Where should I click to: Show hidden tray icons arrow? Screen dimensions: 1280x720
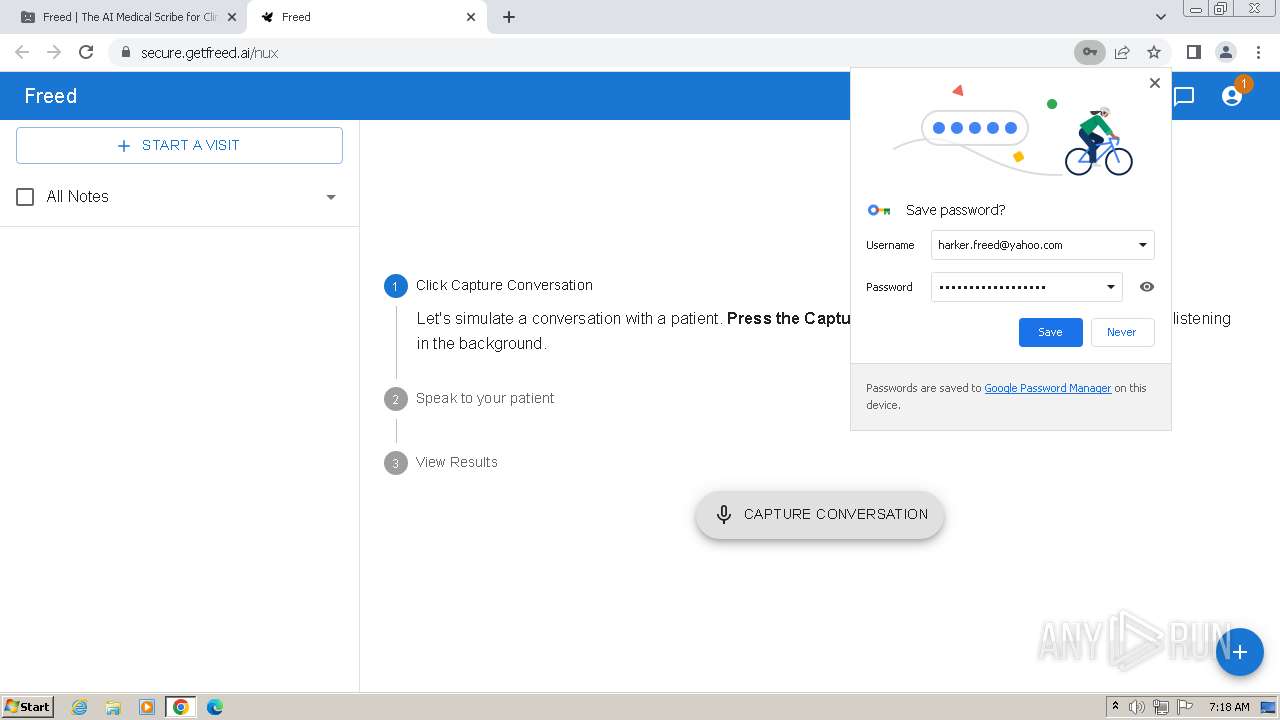[1115, 706]
